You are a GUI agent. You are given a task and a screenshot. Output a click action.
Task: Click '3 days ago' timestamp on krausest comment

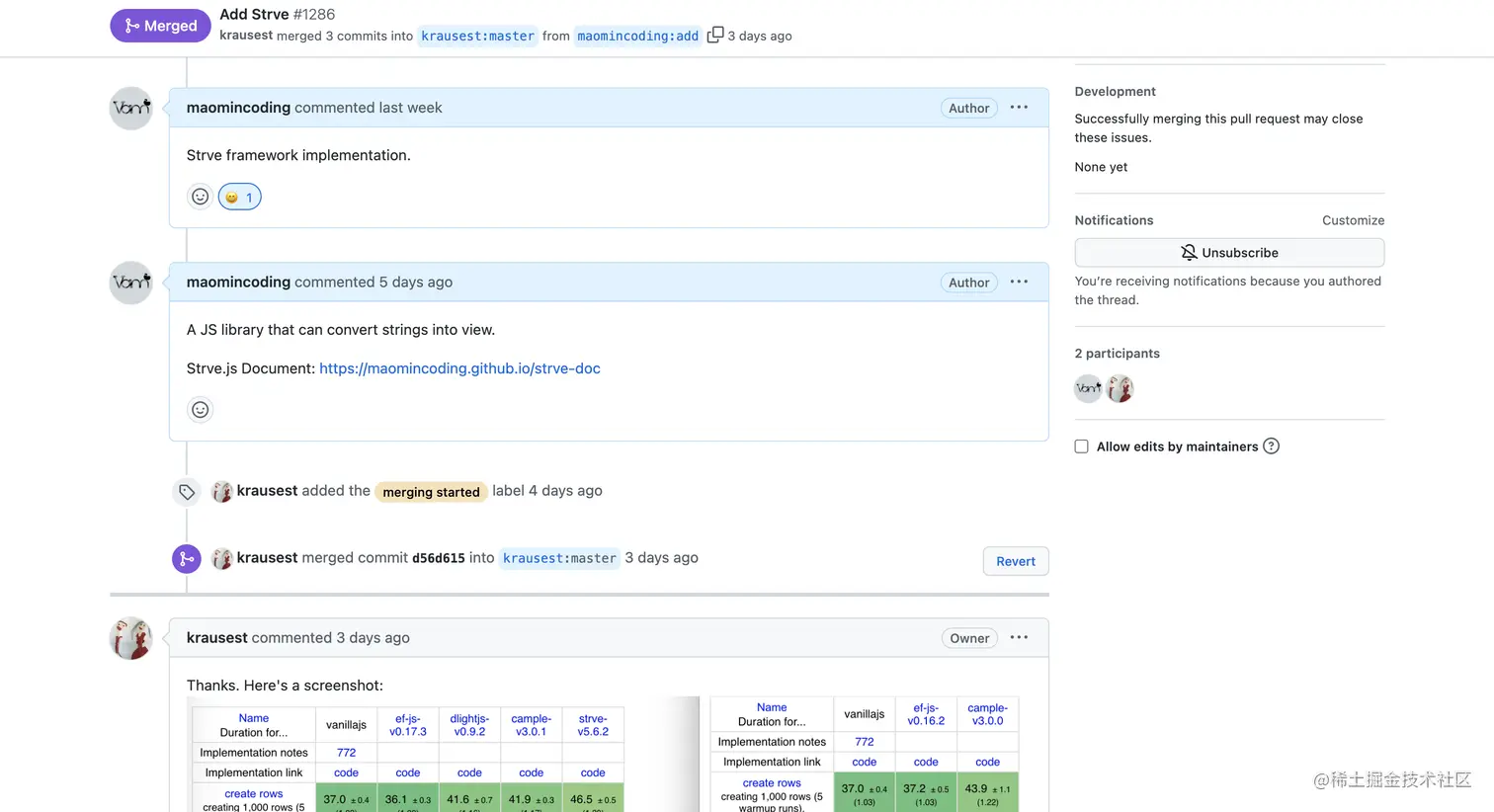(373, 638)
